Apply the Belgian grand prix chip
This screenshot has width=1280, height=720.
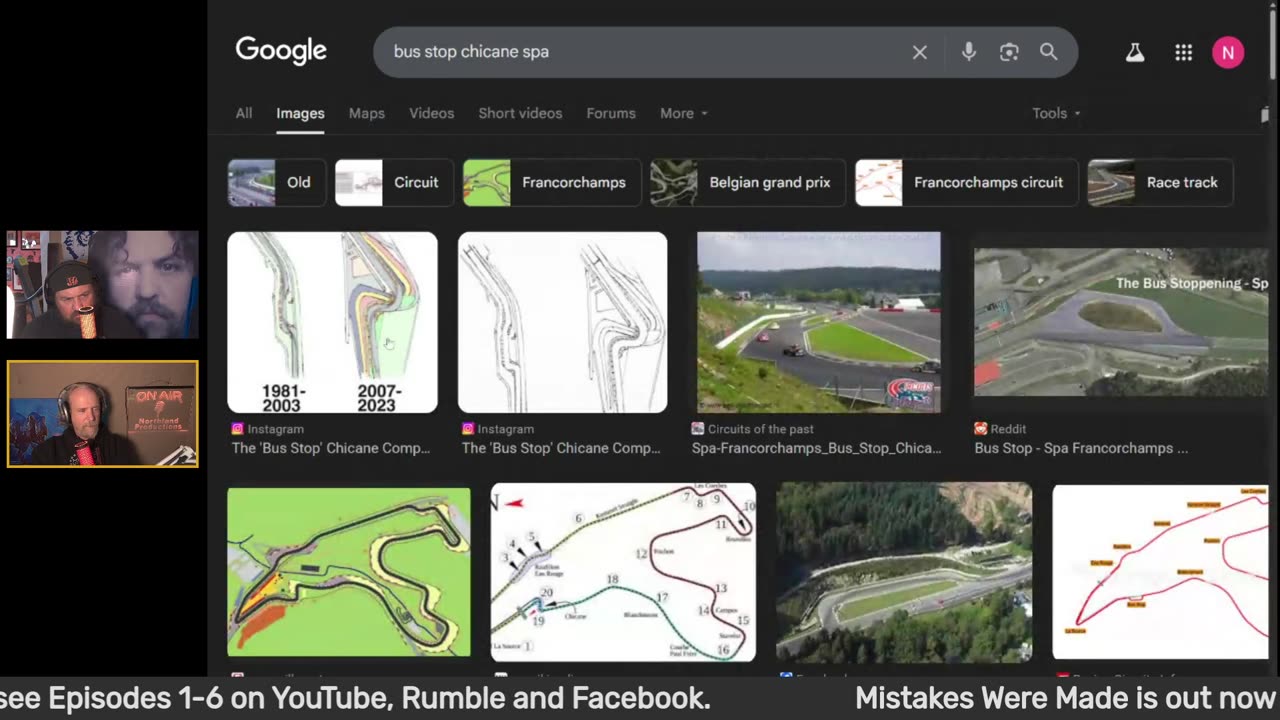[x=748, y=182]
